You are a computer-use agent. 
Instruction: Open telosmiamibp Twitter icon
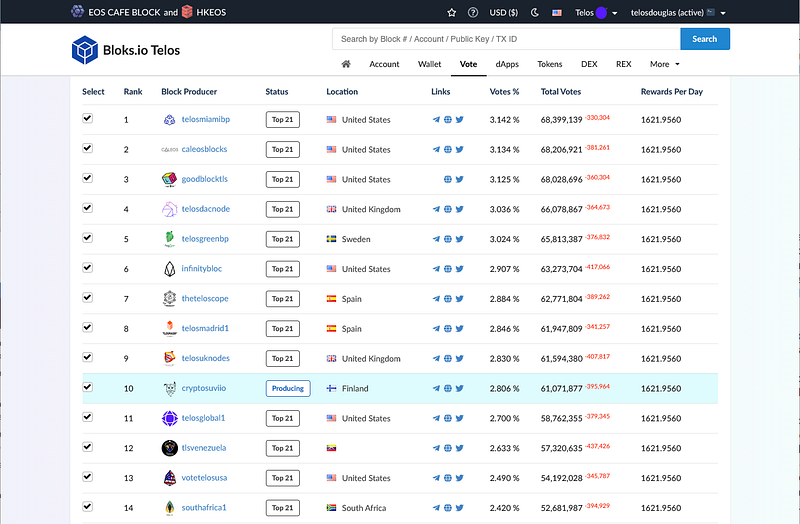tap(460, 119)
